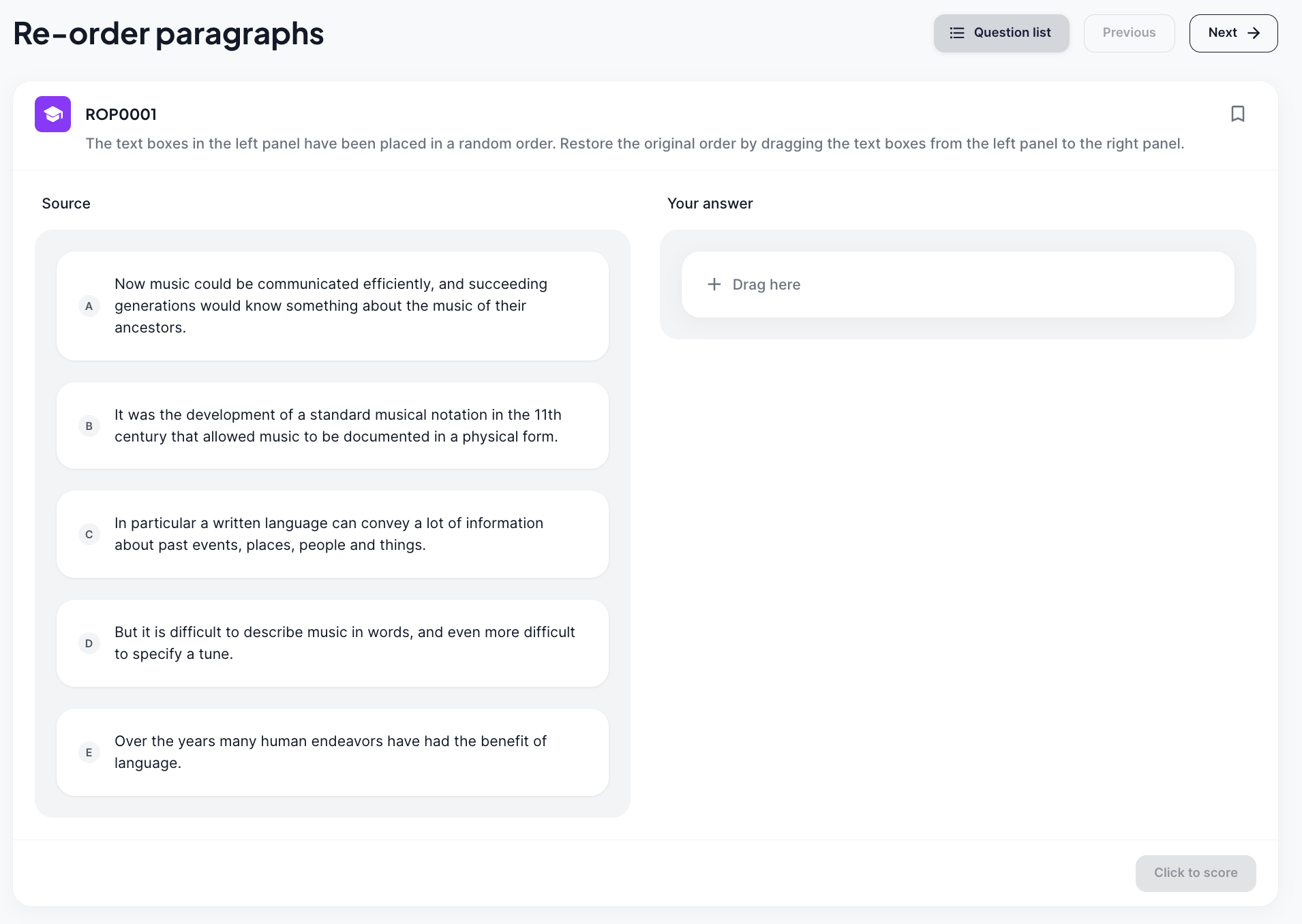Select paragraph starting 'Over the years many human'
This screenshot has width=1302, height=924.
pyautogui.click(x=333, y=752)
